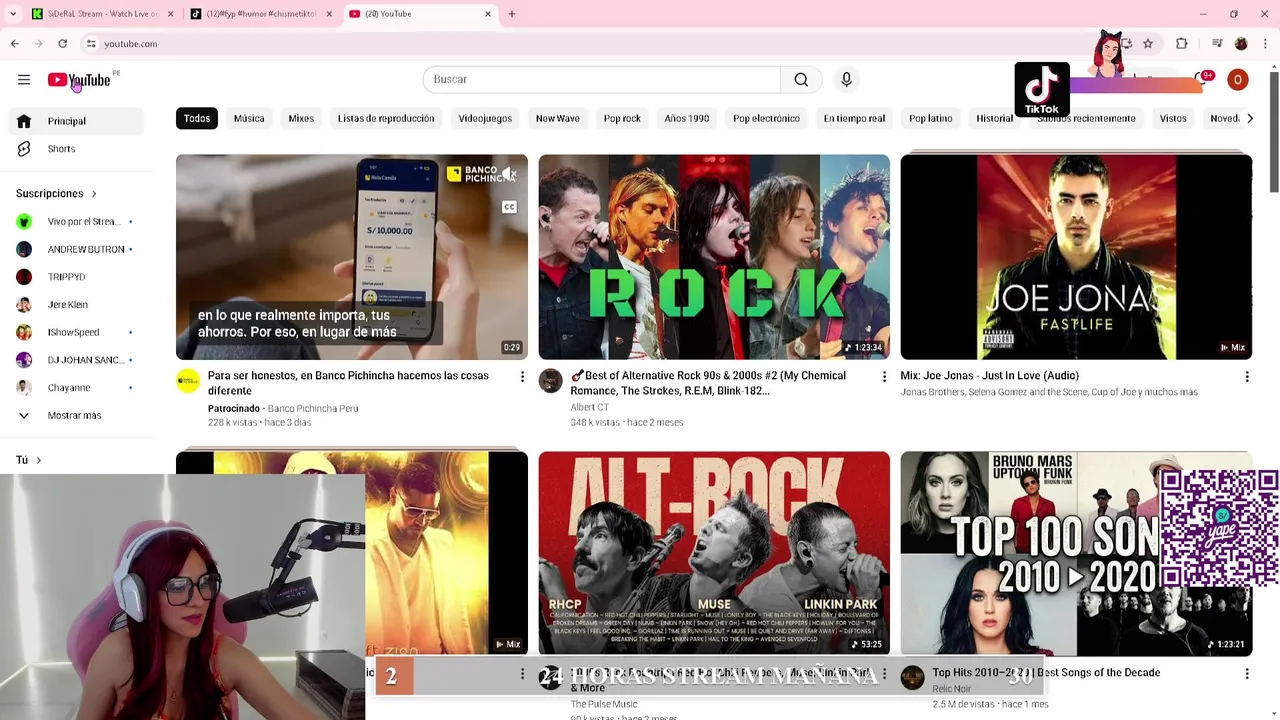Open a new browser tab with plus
The width and height of the screenshot is (1280, 720).
click(x=511, y=14)
